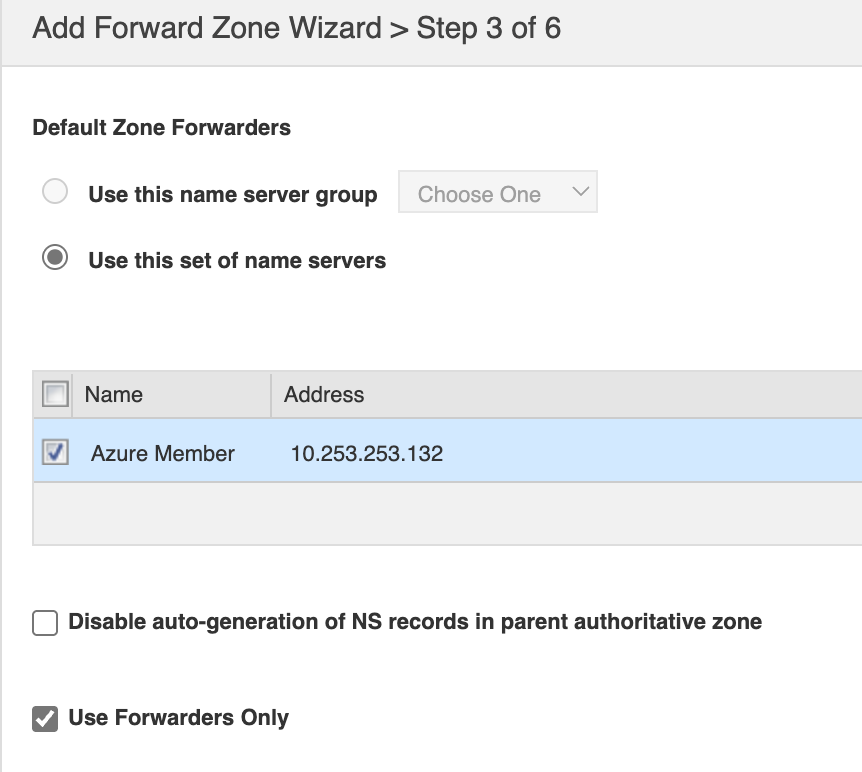Image resolution: width=862 pixels, height=772 pixels.
Task: Select the 'Use this name server group' radio
Action: click(55, 192)
